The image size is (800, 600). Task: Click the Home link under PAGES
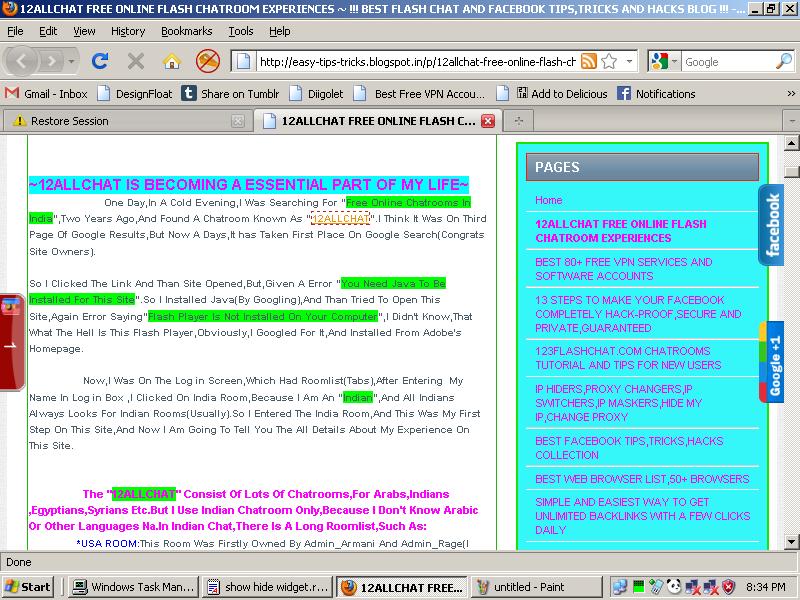(548, 200)
